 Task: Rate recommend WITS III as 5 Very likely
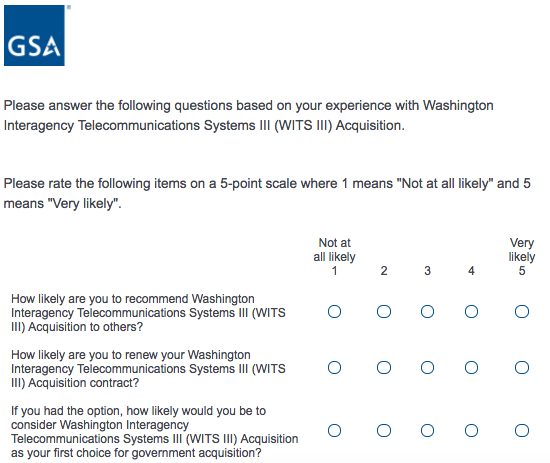click(522, 311)
